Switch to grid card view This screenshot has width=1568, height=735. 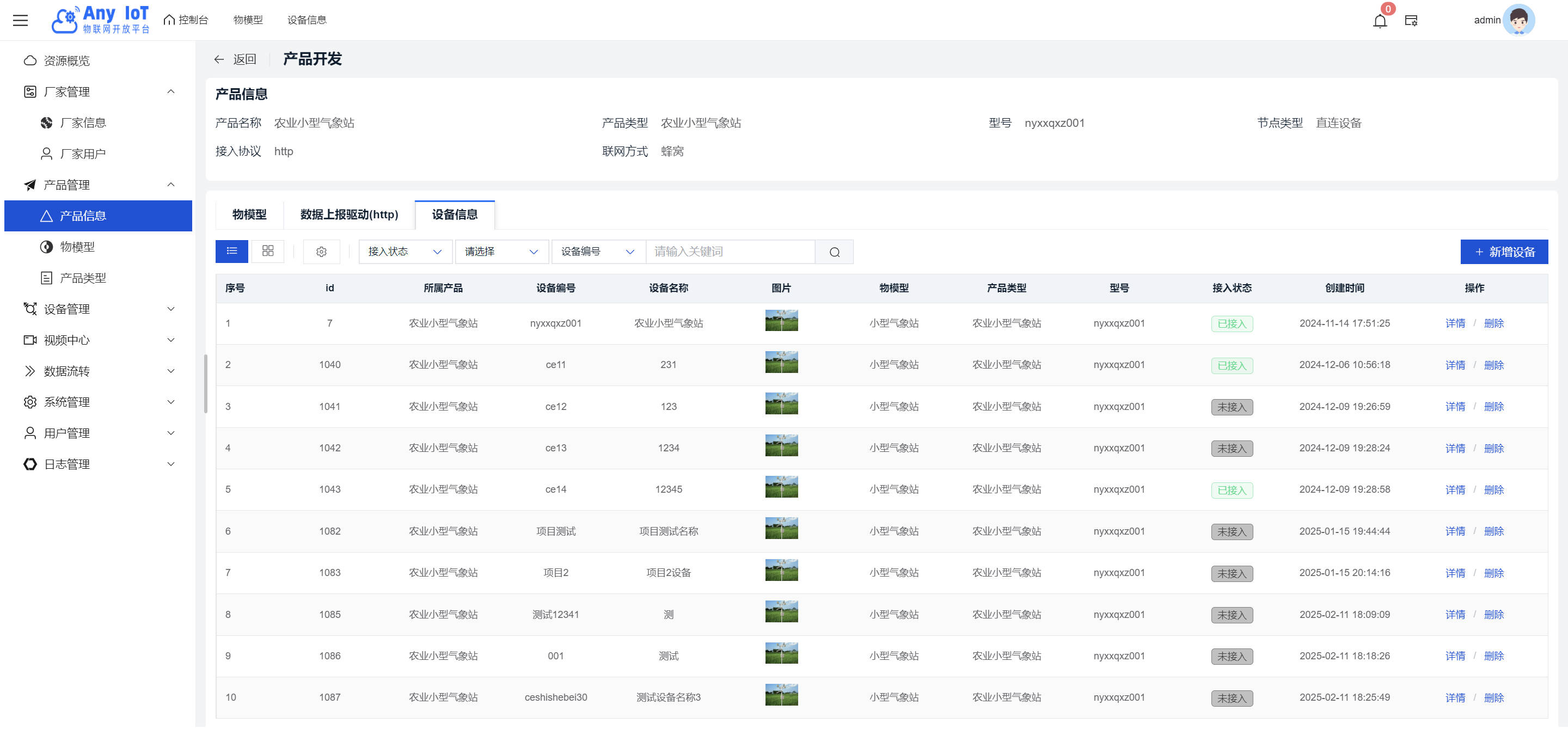point(268,252)
